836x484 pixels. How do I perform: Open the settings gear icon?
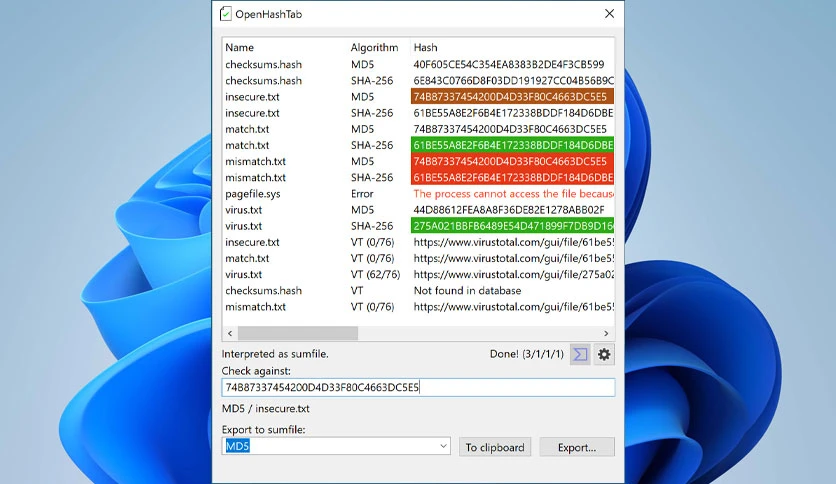tap(604, 354)
